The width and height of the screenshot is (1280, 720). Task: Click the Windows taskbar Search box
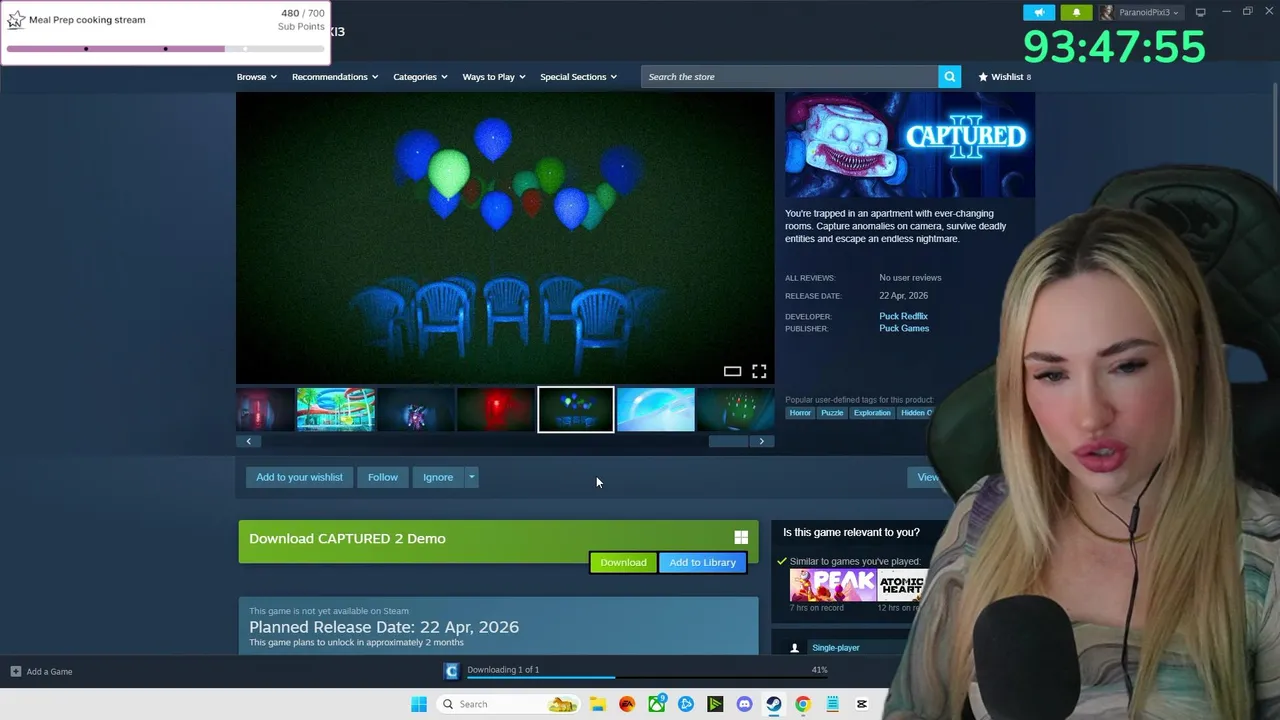pyautogui.click(x=507, y=704)
